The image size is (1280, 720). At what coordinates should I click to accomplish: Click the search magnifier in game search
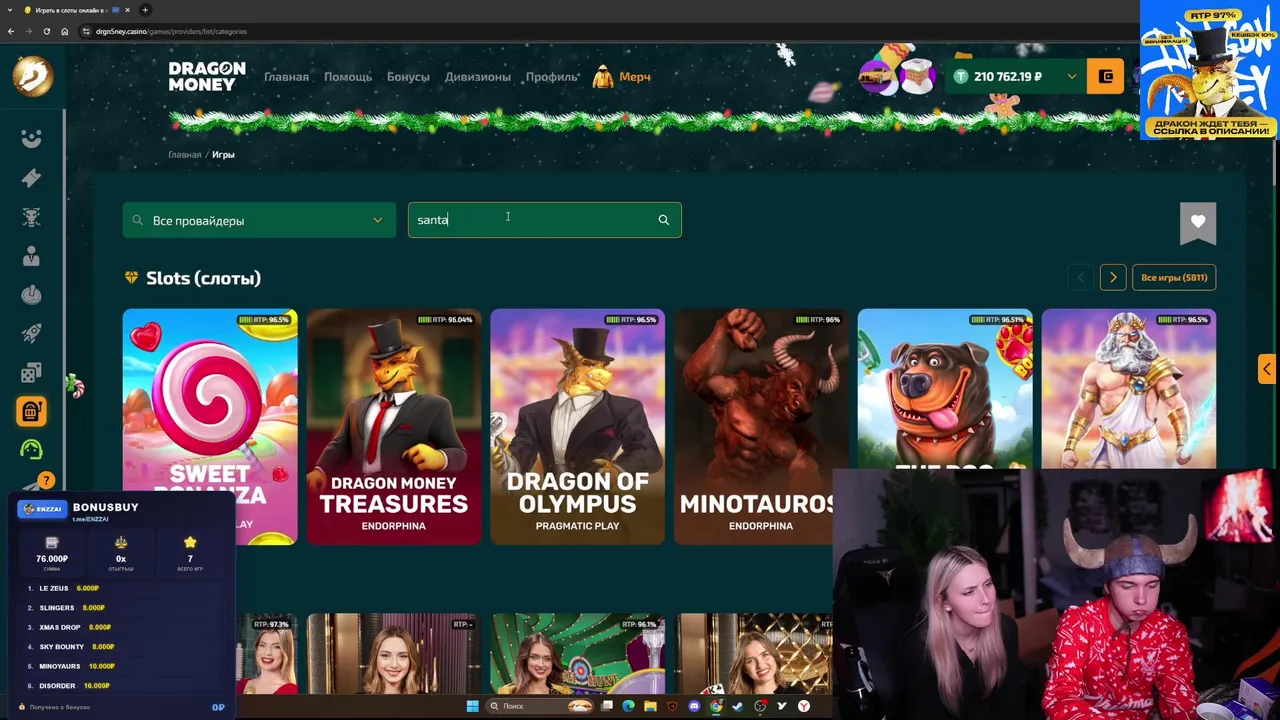663,220
